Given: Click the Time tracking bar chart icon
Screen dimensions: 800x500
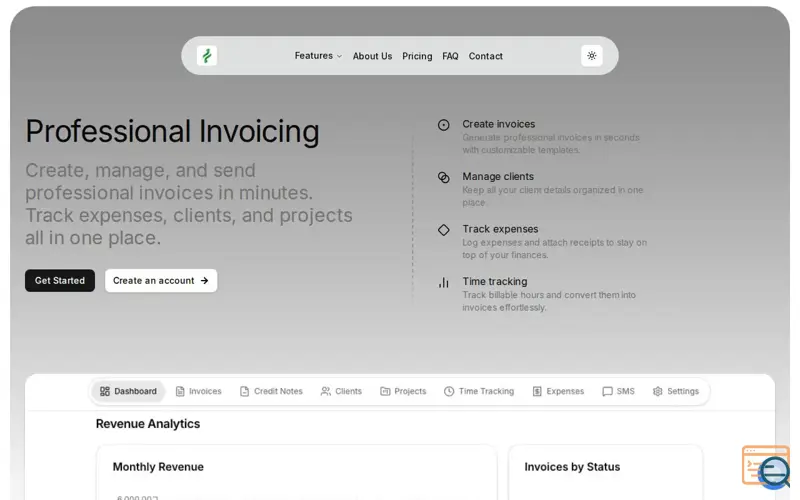Looking at the screenshot, I should click(443, 283).
